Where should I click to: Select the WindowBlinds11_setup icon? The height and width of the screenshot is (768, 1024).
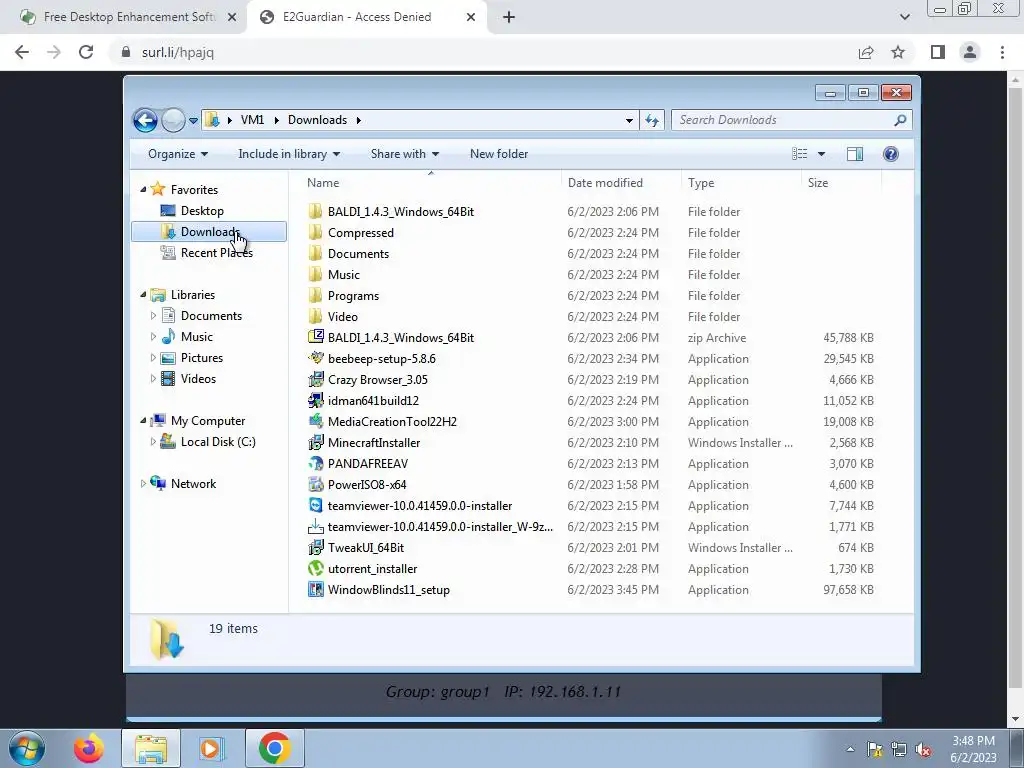tap(315, 590)
